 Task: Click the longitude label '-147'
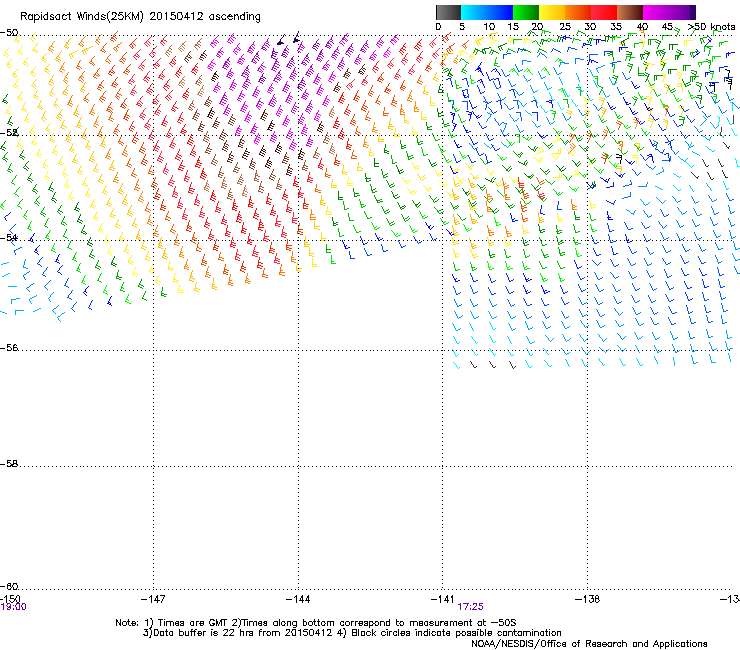point(153,599)
